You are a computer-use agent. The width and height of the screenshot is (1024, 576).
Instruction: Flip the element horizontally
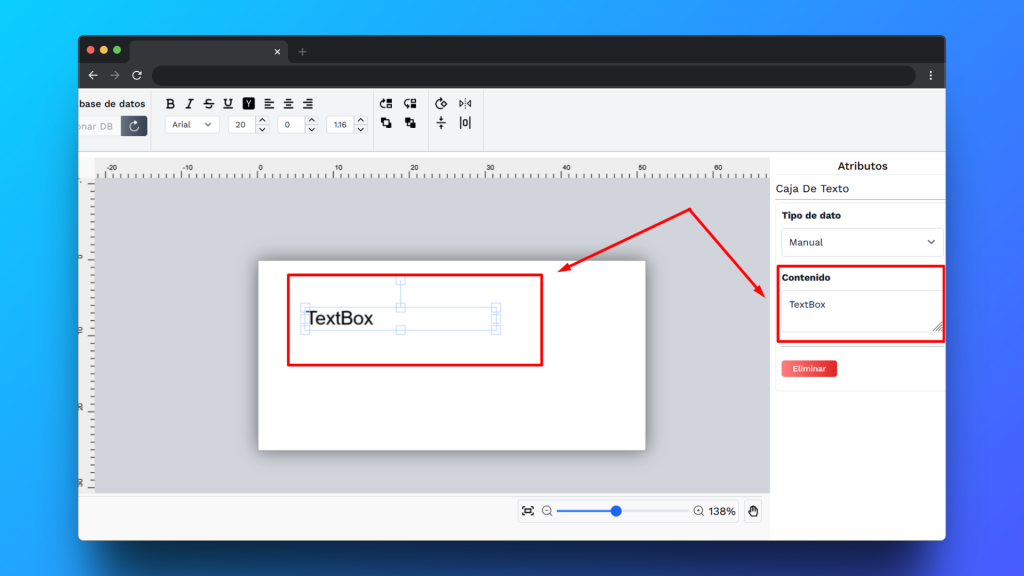click(465, 103)
